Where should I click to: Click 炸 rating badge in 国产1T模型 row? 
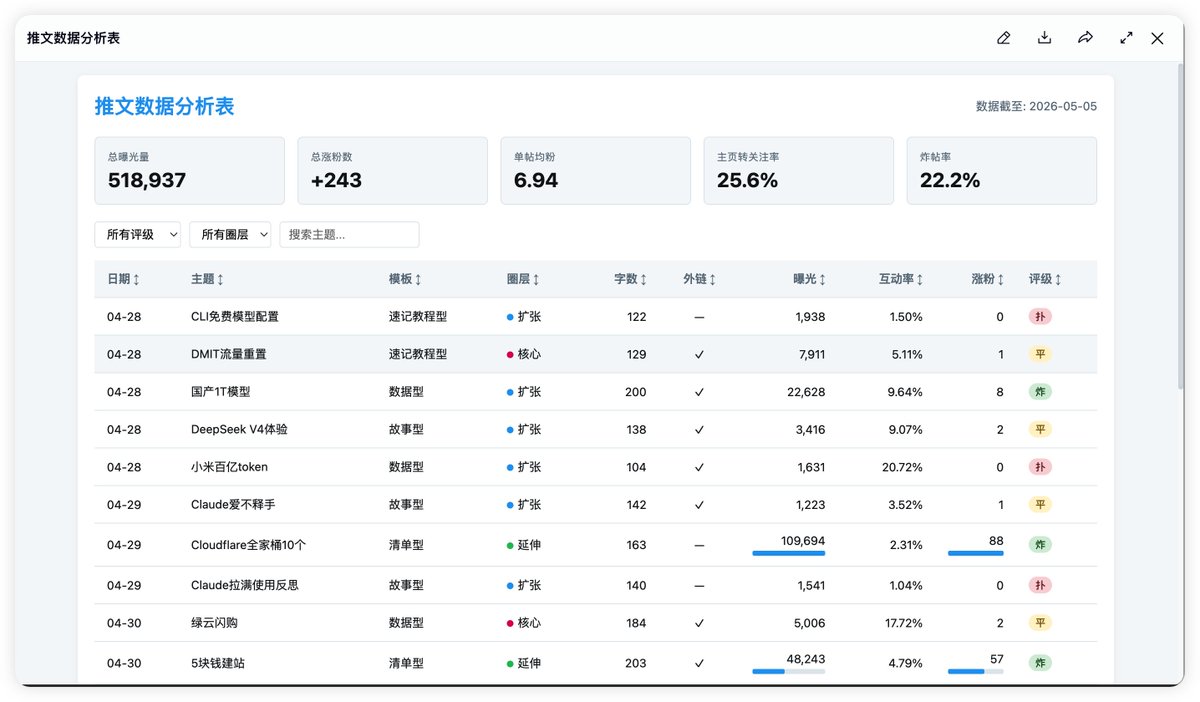click(x=1040, y=392)
